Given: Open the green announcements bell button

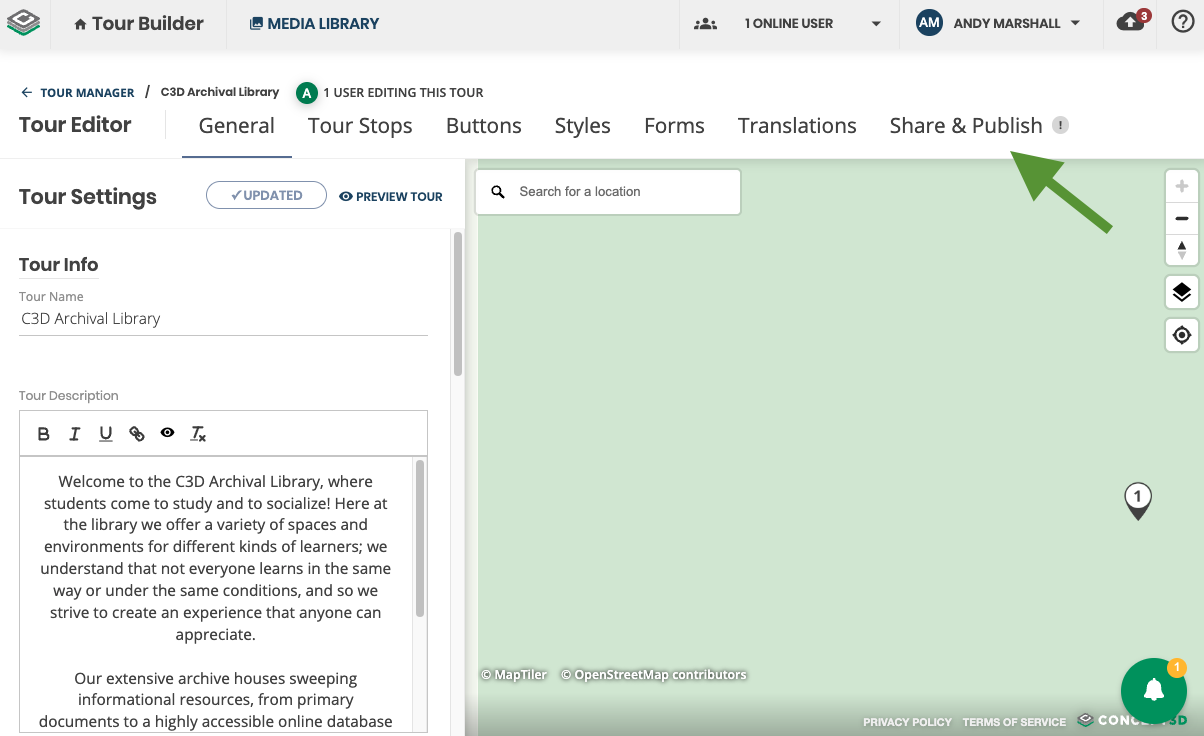Looking at the screenshot, I should click(x=1153, y=691).
